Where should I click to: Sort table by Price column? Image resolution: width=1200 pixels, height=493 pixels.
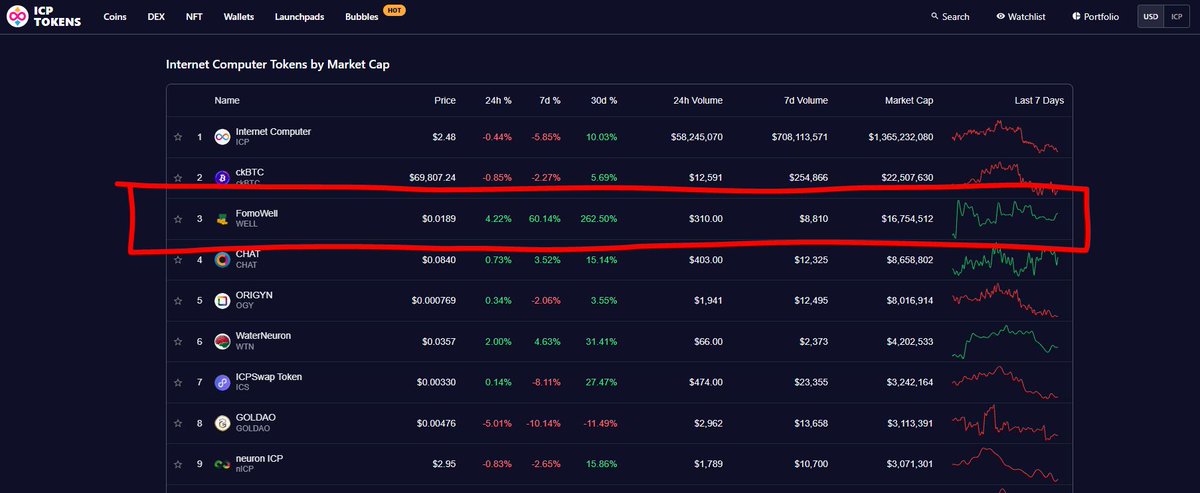point(445,101)
